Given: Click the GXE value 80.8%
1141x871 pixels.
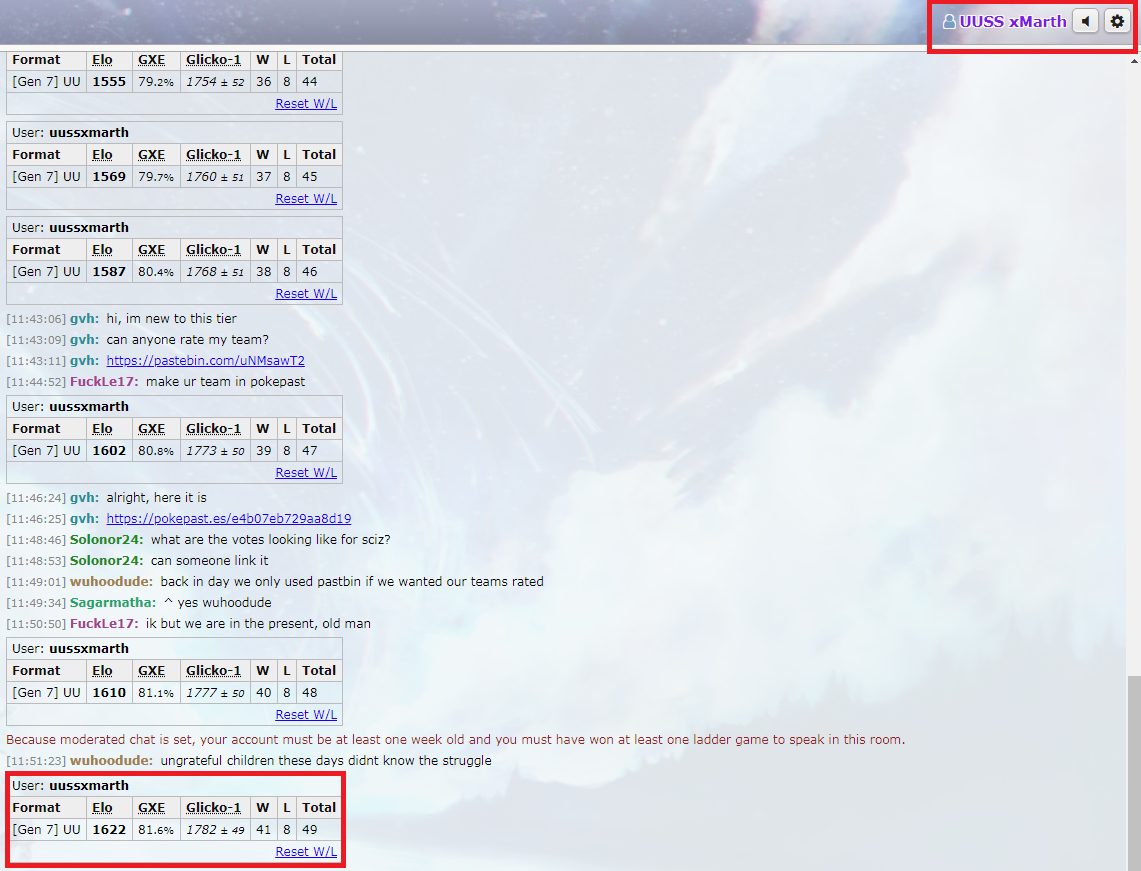Looking at the screenshot, I should click(x=156, y=450).
